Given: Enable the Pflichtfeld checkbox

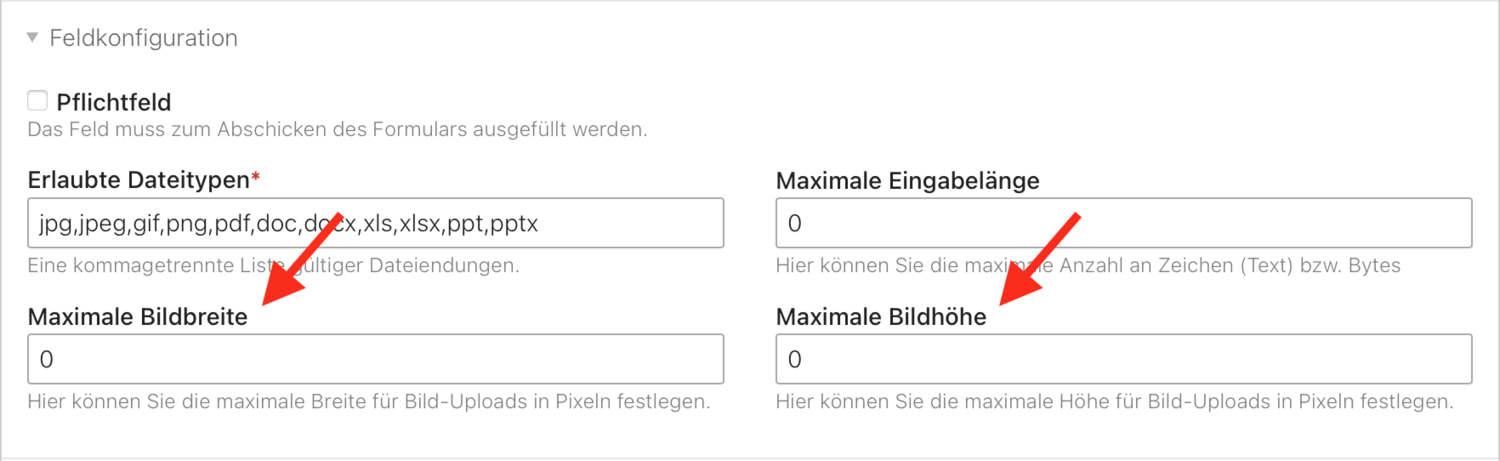Looking at the screenshot, I should (x=38, y=101).
